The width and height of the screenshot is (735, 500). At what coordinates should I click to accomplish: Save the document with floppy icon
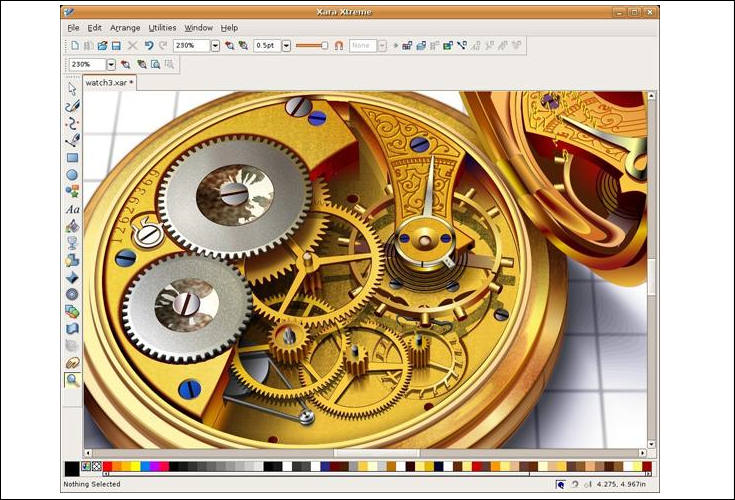point(116,45)
